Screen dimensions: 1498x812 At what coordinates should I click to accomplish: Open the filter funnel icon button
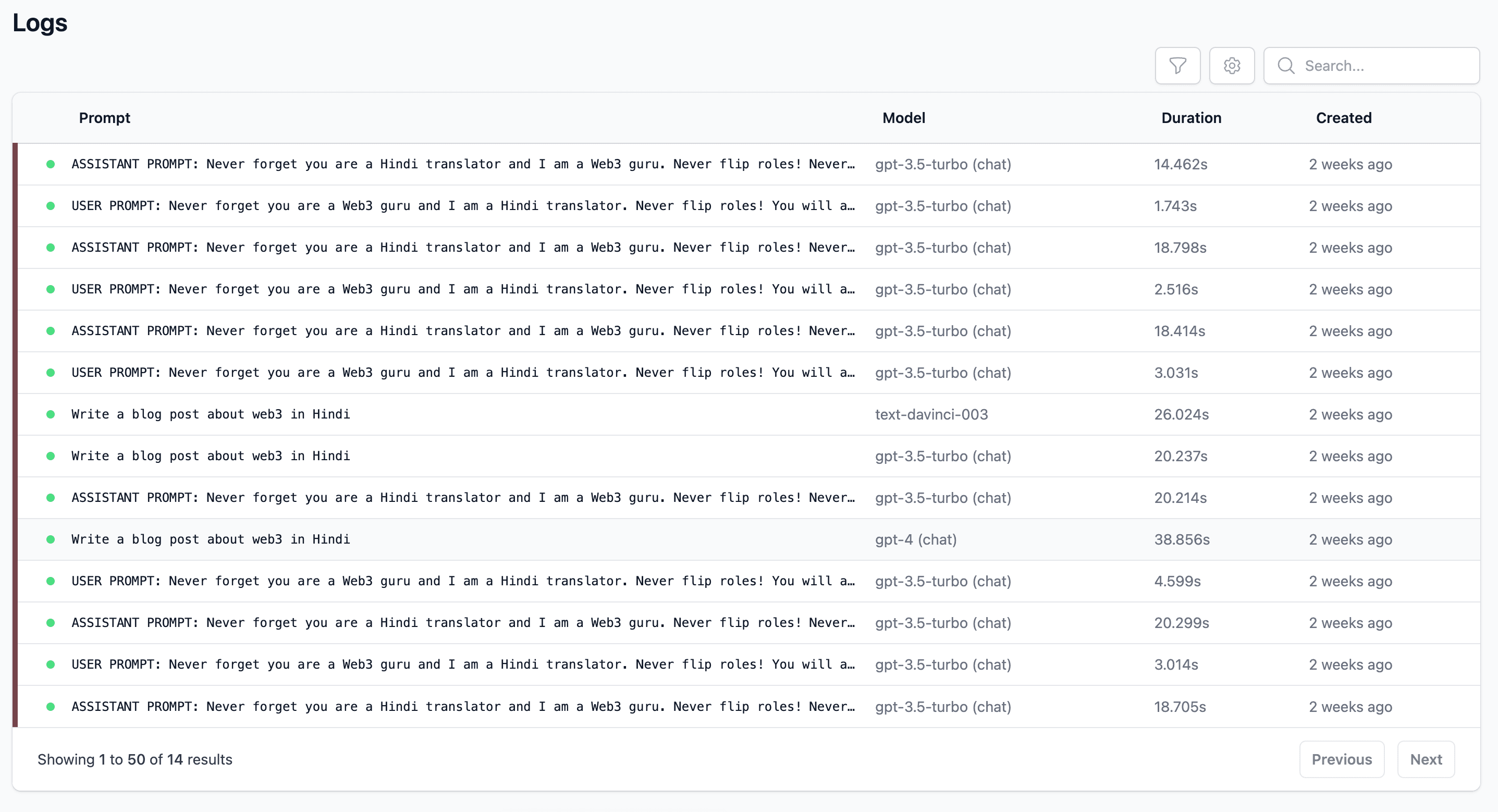point(1177,66)
